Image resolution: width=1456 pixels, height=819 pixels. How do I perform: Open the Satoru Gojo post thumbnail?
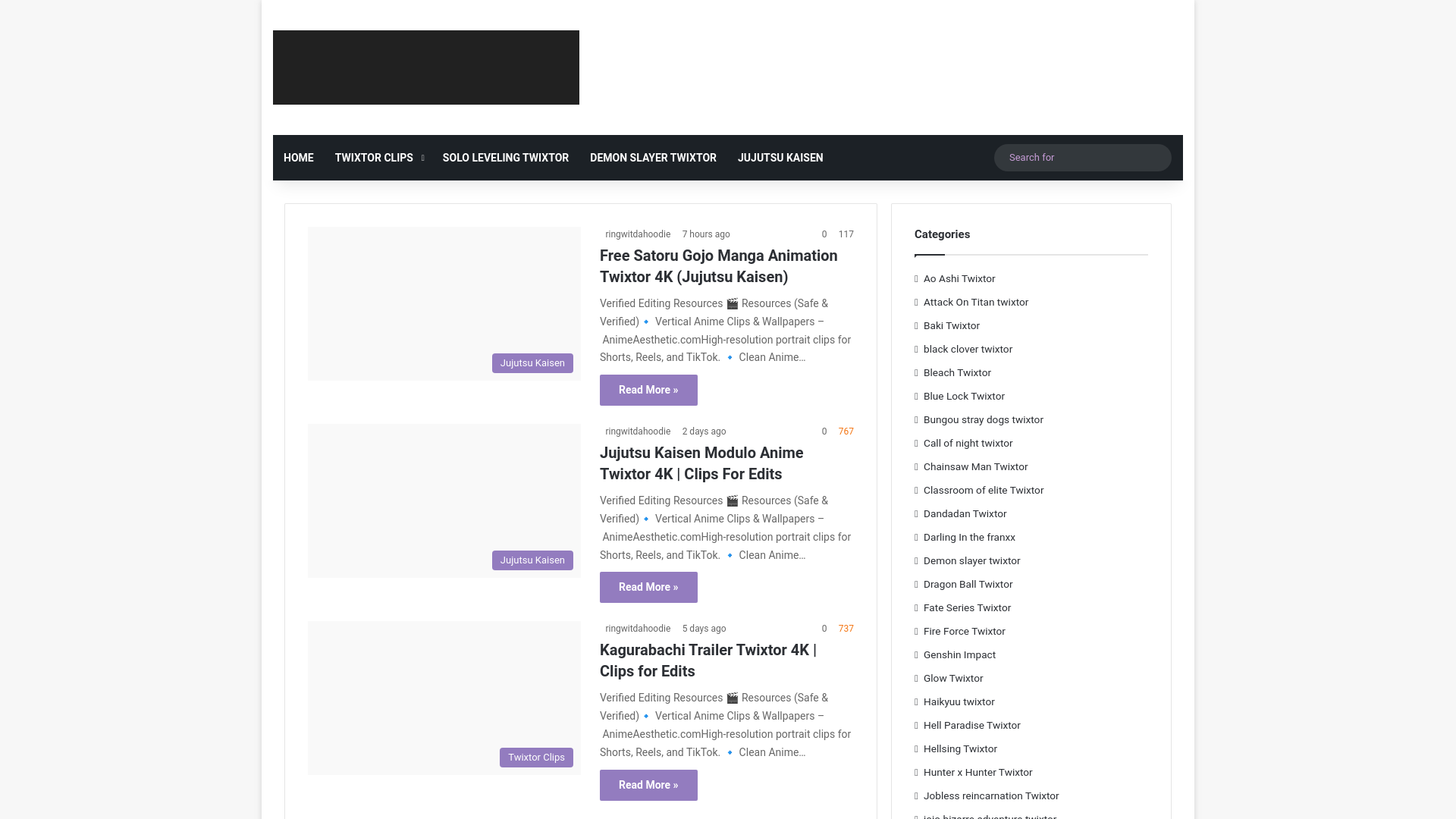tap(444, 303)
